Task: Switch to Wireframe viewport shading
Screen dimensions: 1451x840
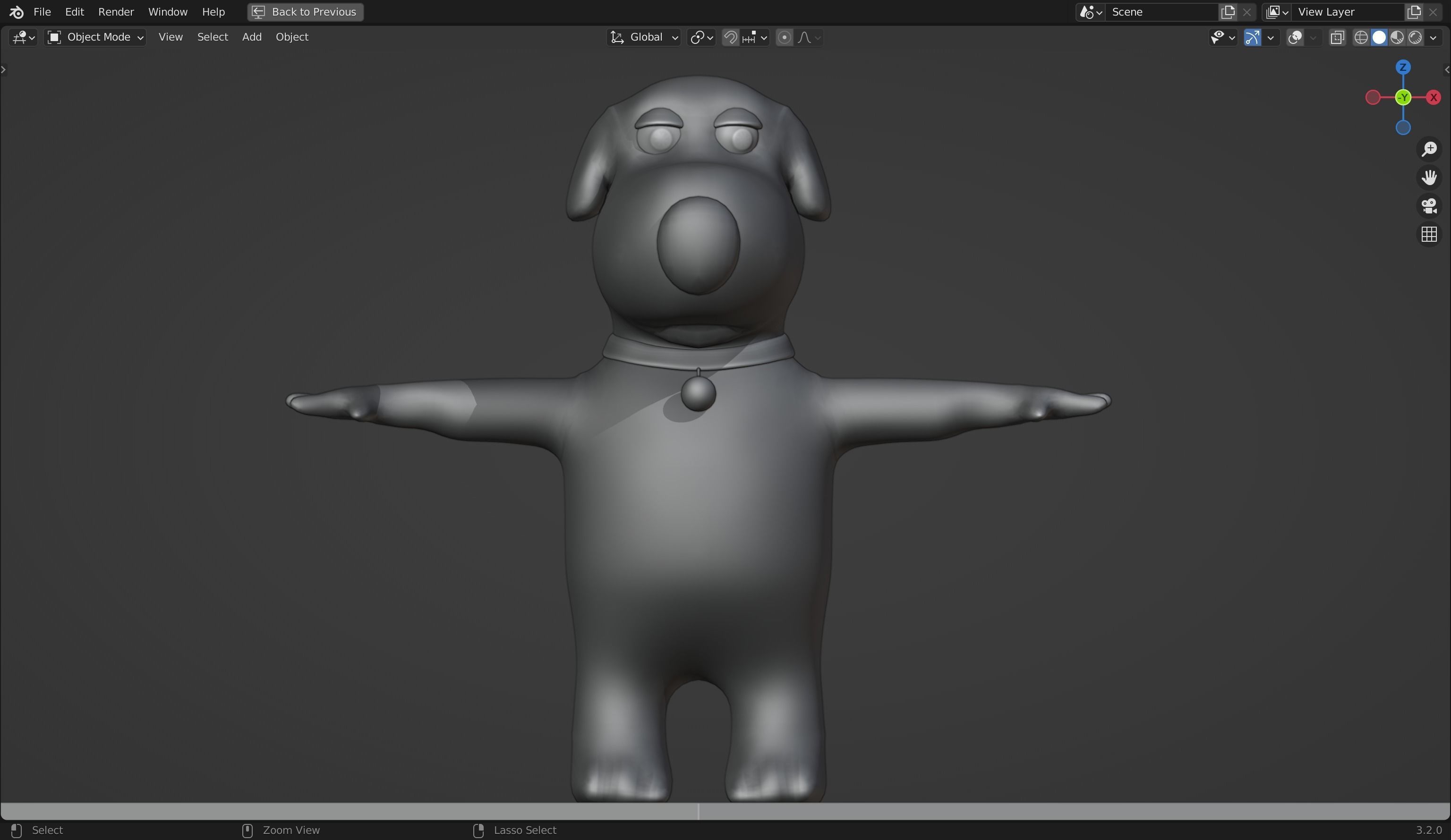Action: [x=1361, y=37]
